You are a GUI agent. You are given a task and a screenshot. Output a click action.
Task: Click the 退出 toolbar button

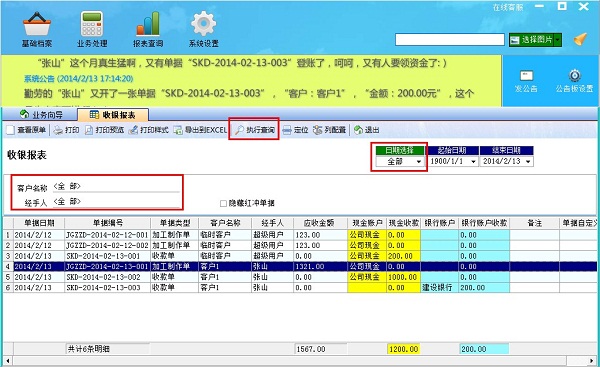(x=367, y=130)
